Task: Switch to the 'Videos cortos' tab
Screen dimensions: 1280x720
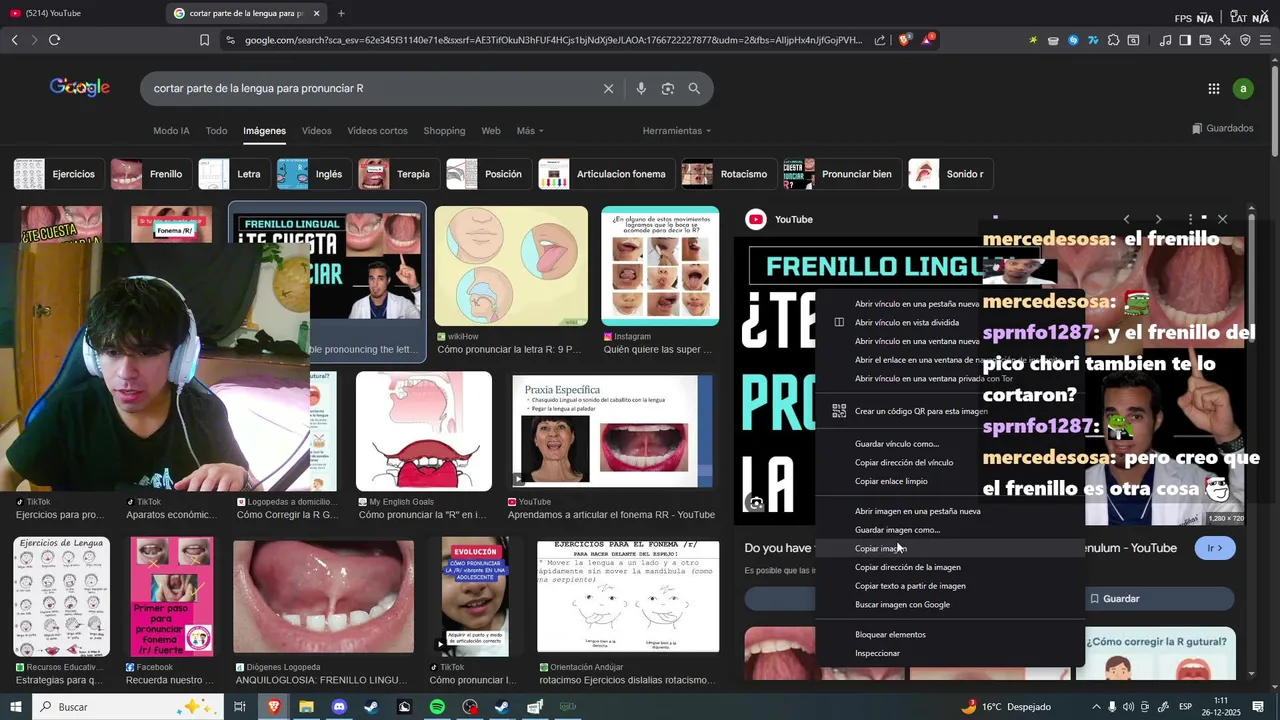Action: point(377,131)
